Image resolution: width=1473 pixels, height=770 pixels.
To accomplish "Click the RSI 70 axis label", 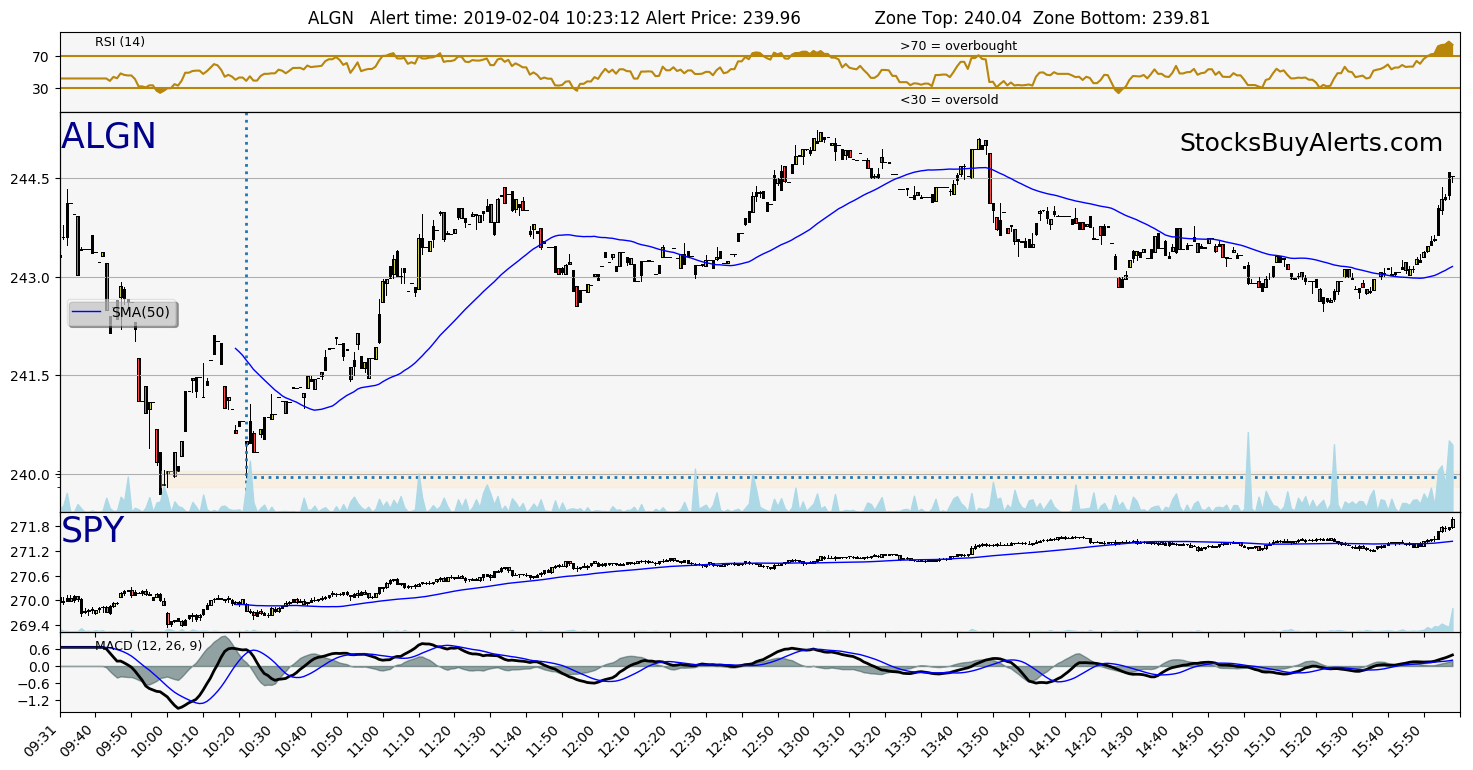I will (x=40, y=58).
